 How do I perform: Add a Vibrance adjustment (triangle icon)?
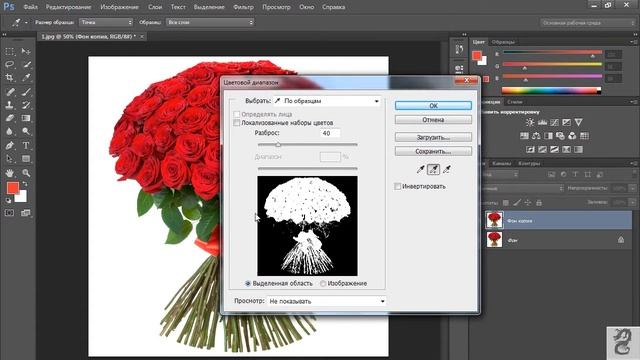[x=578, y=122]
